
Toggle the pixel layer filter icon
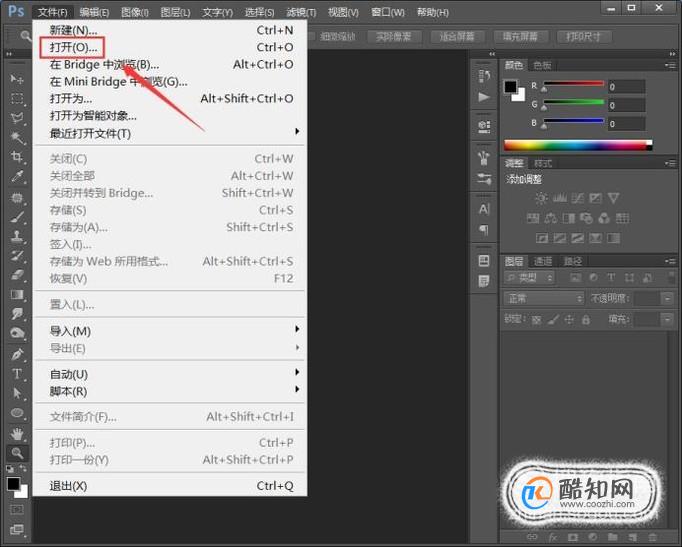tap(575, 277)
